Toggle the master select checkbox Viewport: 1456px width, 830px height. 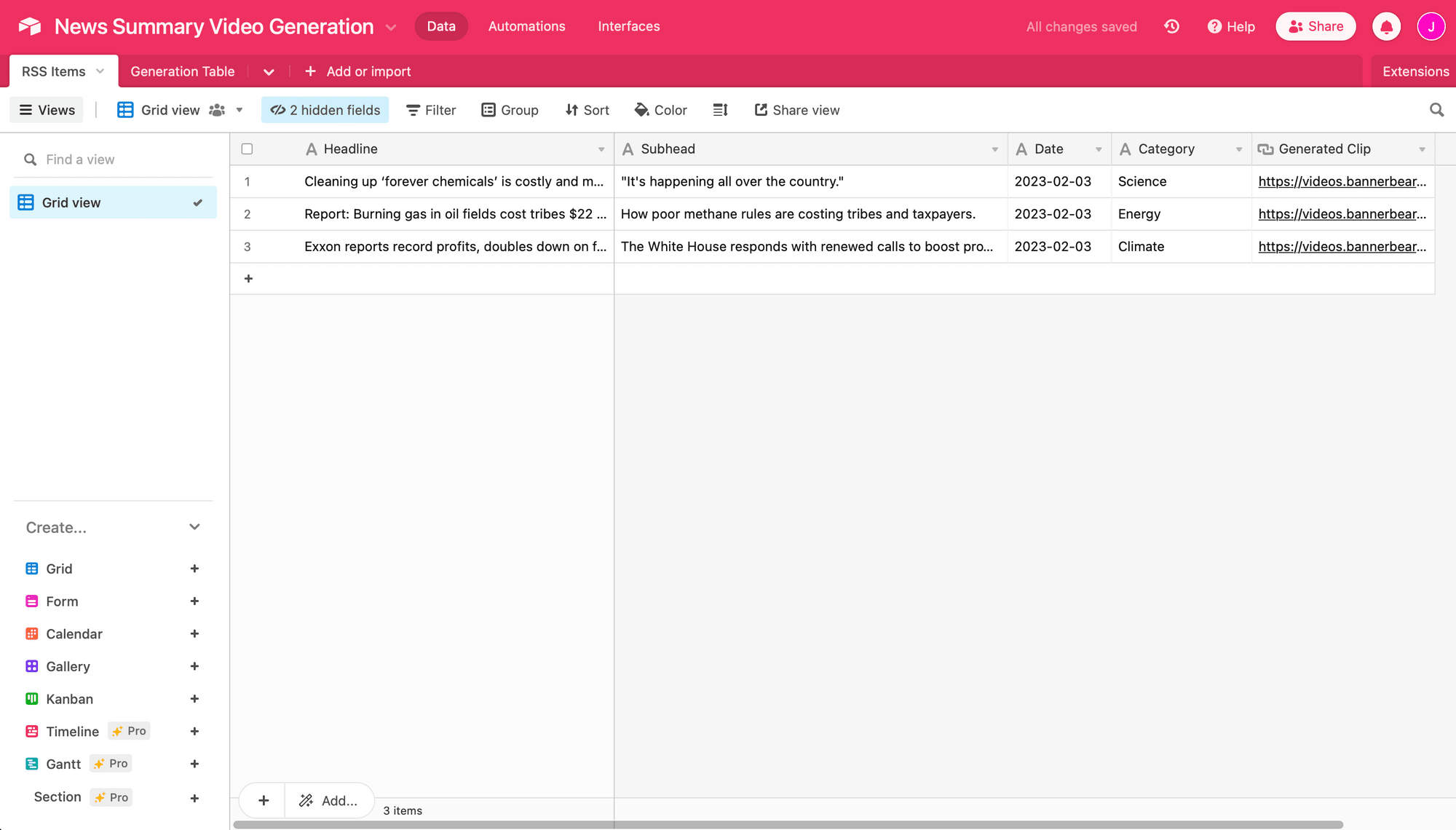[x=247, y=149]
